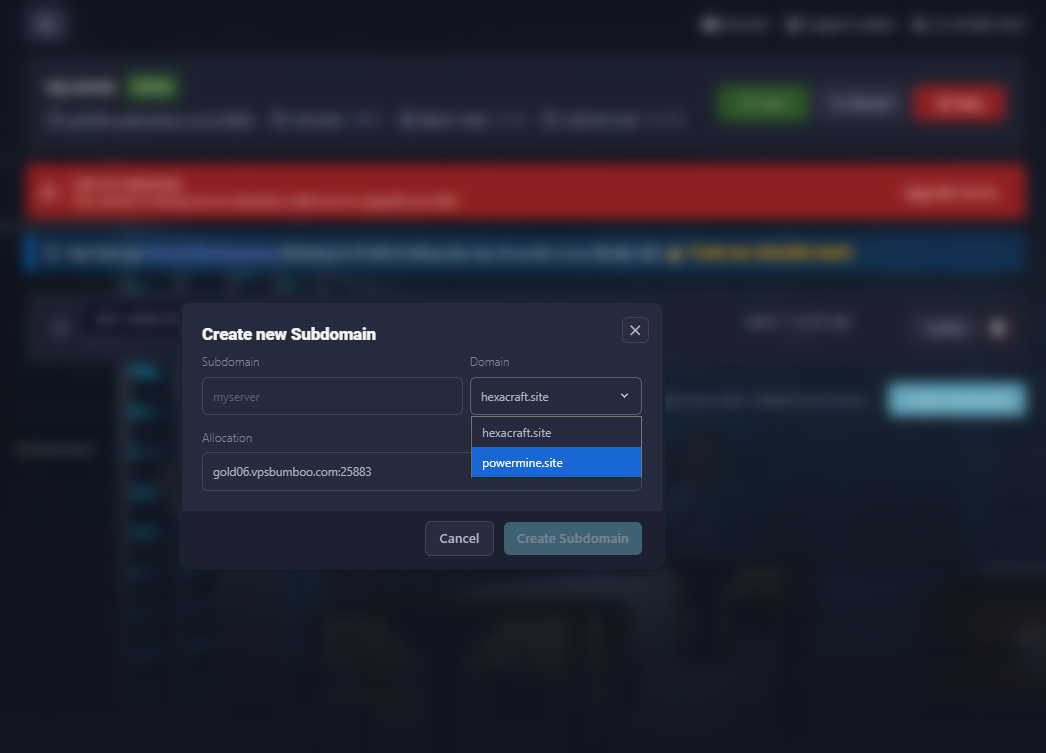Open the middle top-navigation menu item
The width and height of the screenshot is (1046, 753).
pyautogui.click(x=840, y=24)
